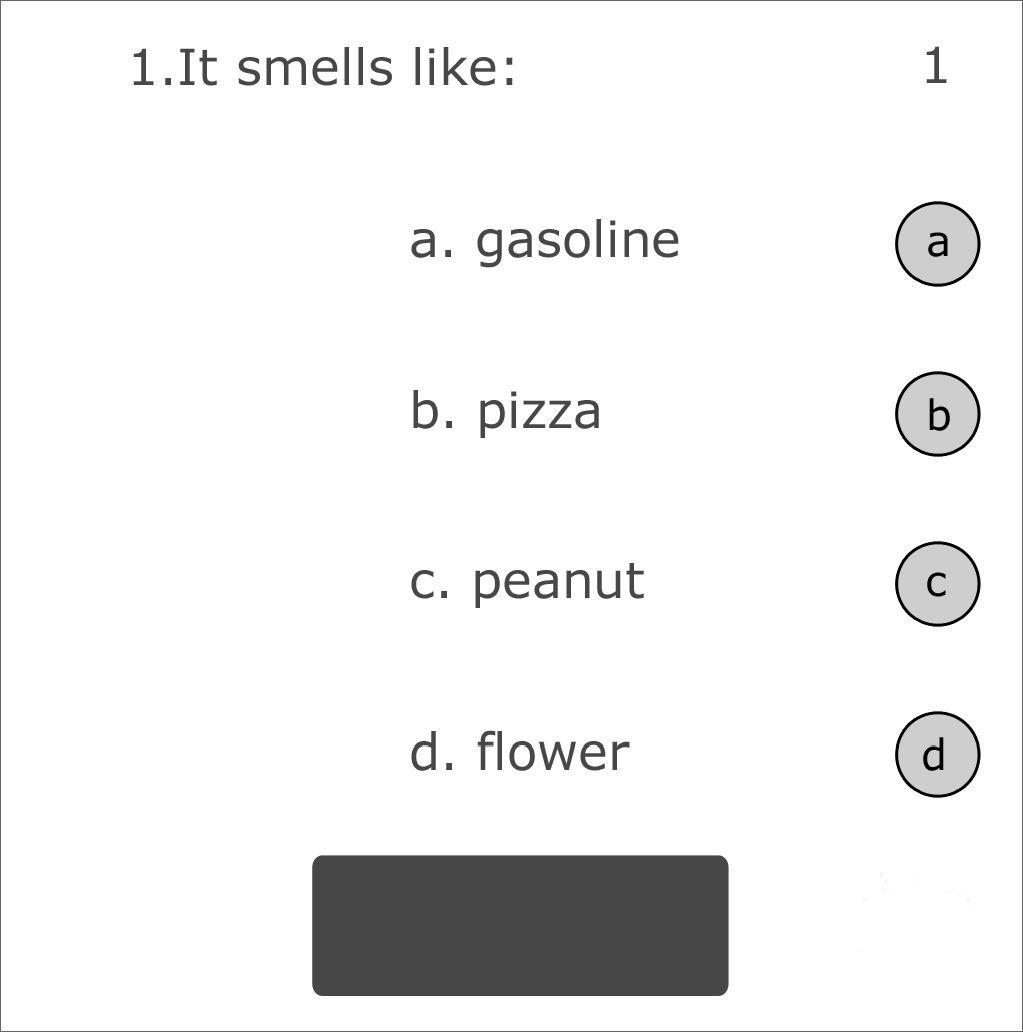1023x1032 pixels.
Task: Select the circular 'a' answer button
Action: coord(937,242)
